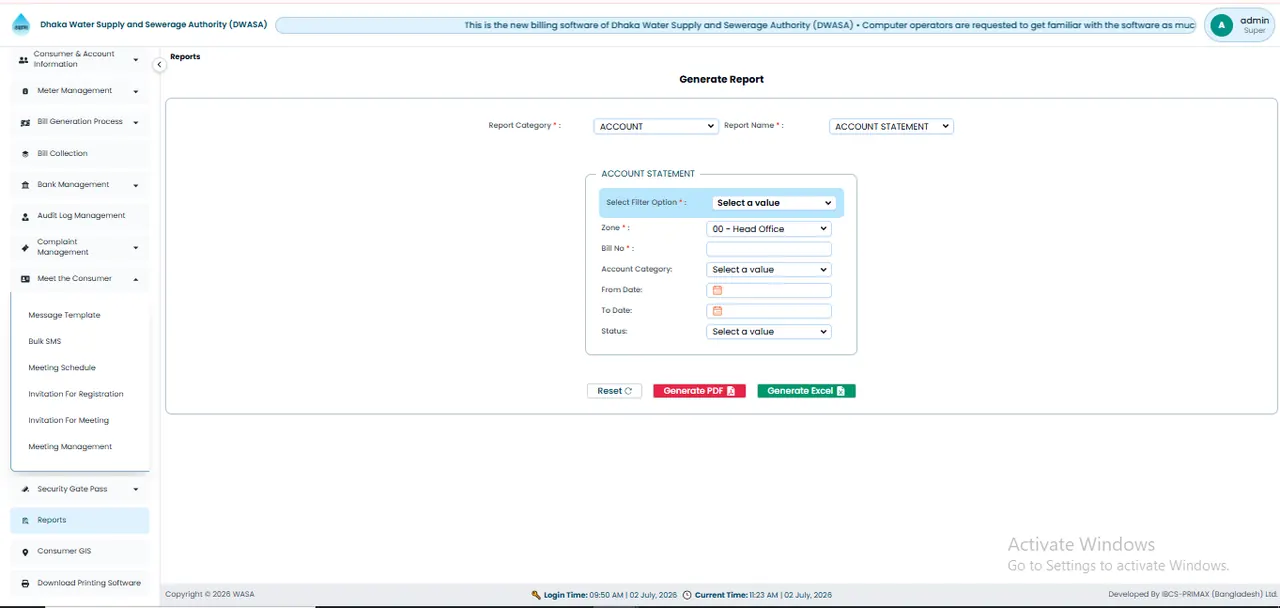This screenshot has width=1280, height=608.
Task: Click the Bill Generation Process icon
Action: pyautogui.click(x=25, y=122)
